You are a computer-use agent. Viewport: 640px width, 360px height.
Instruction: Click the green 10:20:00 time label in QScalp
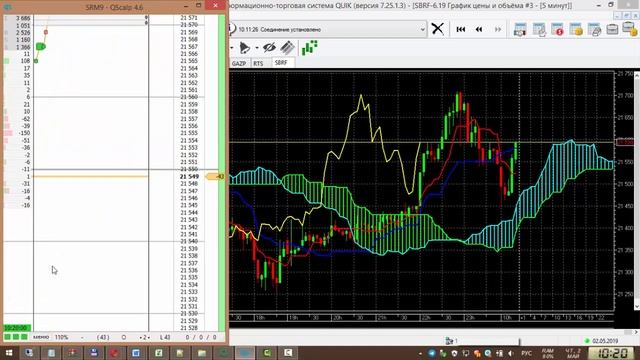click(17, 328)
